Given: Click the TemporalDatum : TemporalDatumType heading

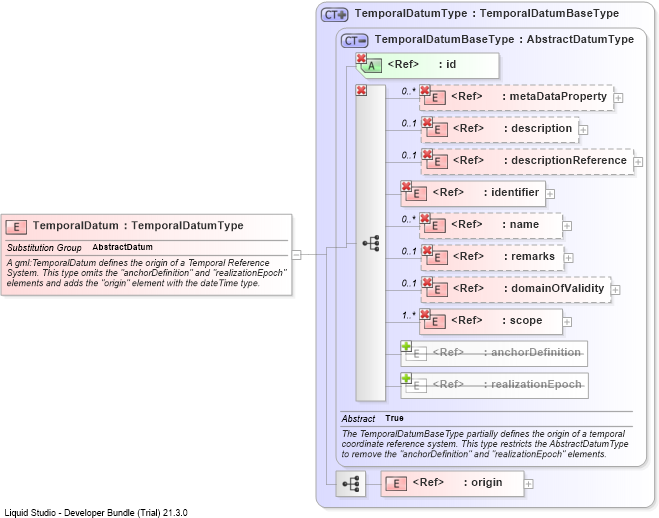Looking at the screenshot, I should 138,226.
